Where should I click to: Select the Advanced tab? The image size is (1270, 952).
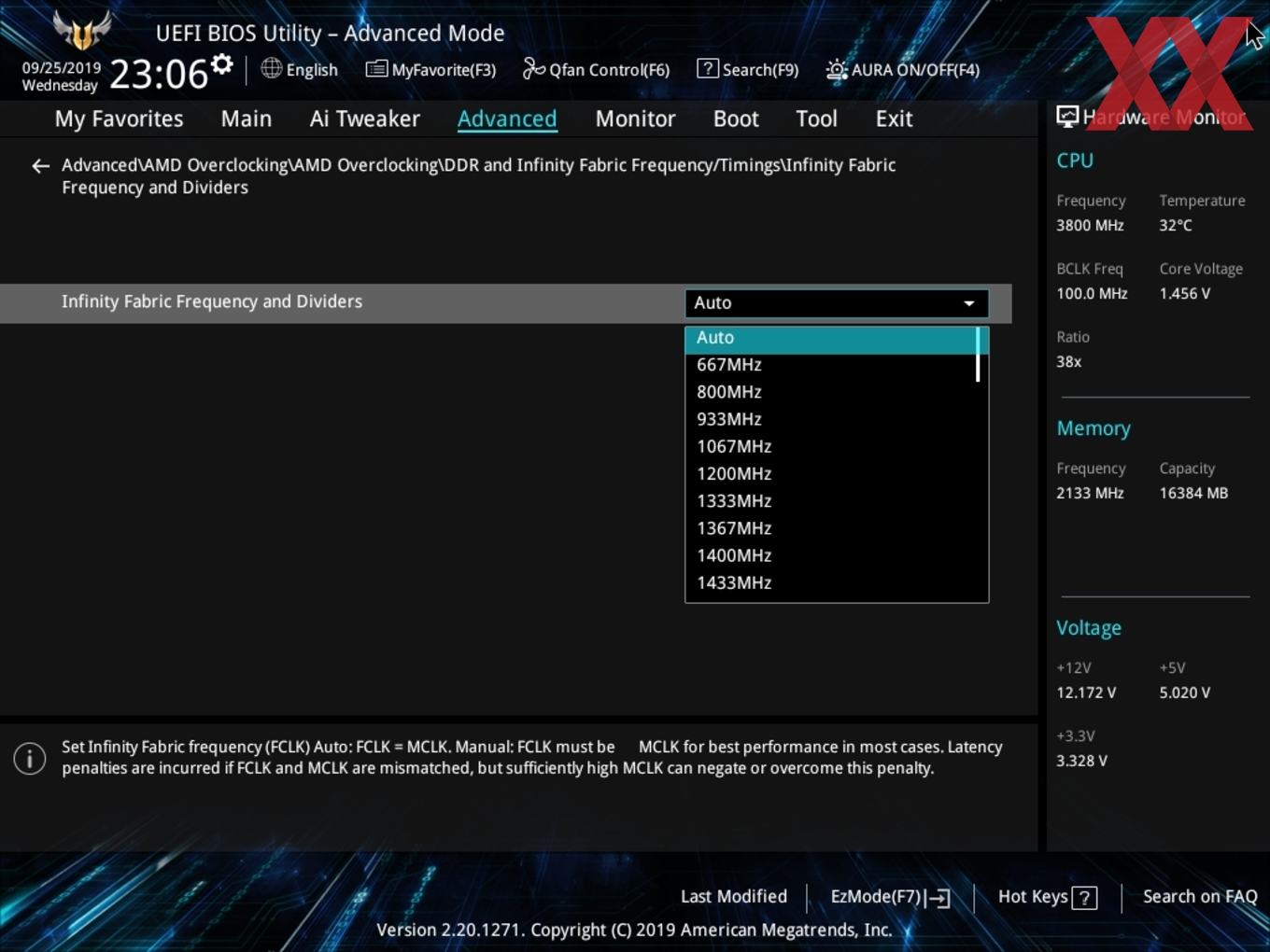point(507,119)
